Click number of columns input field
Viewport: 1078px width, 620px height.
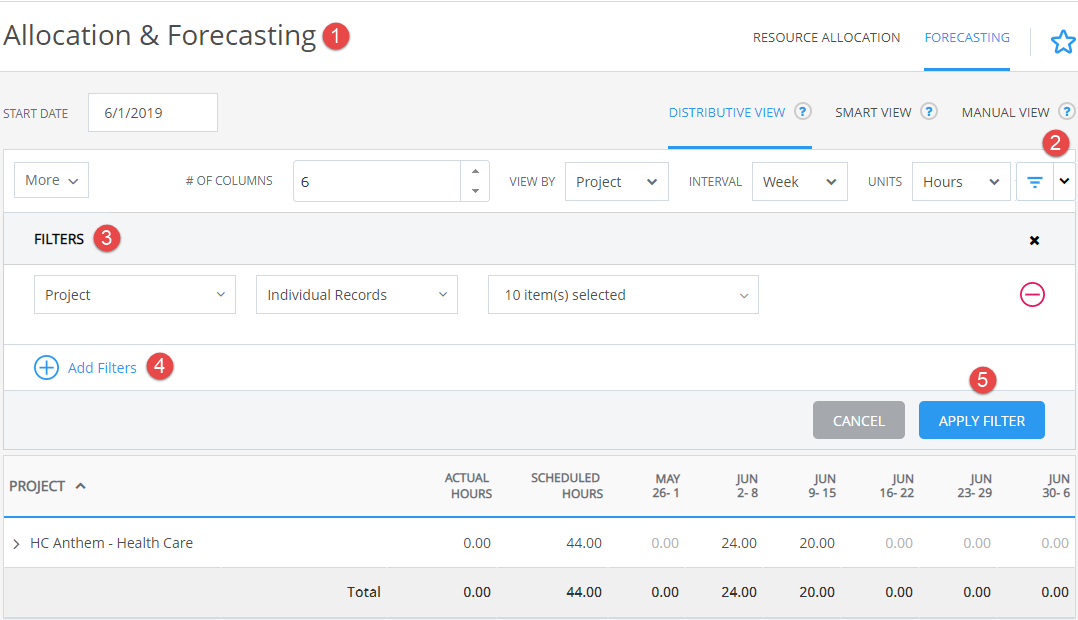(377, 181)
